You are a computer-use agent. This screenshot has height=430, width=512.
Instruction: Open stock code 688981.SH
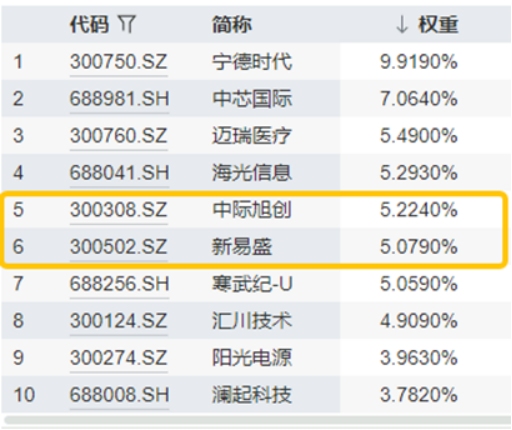119,99
